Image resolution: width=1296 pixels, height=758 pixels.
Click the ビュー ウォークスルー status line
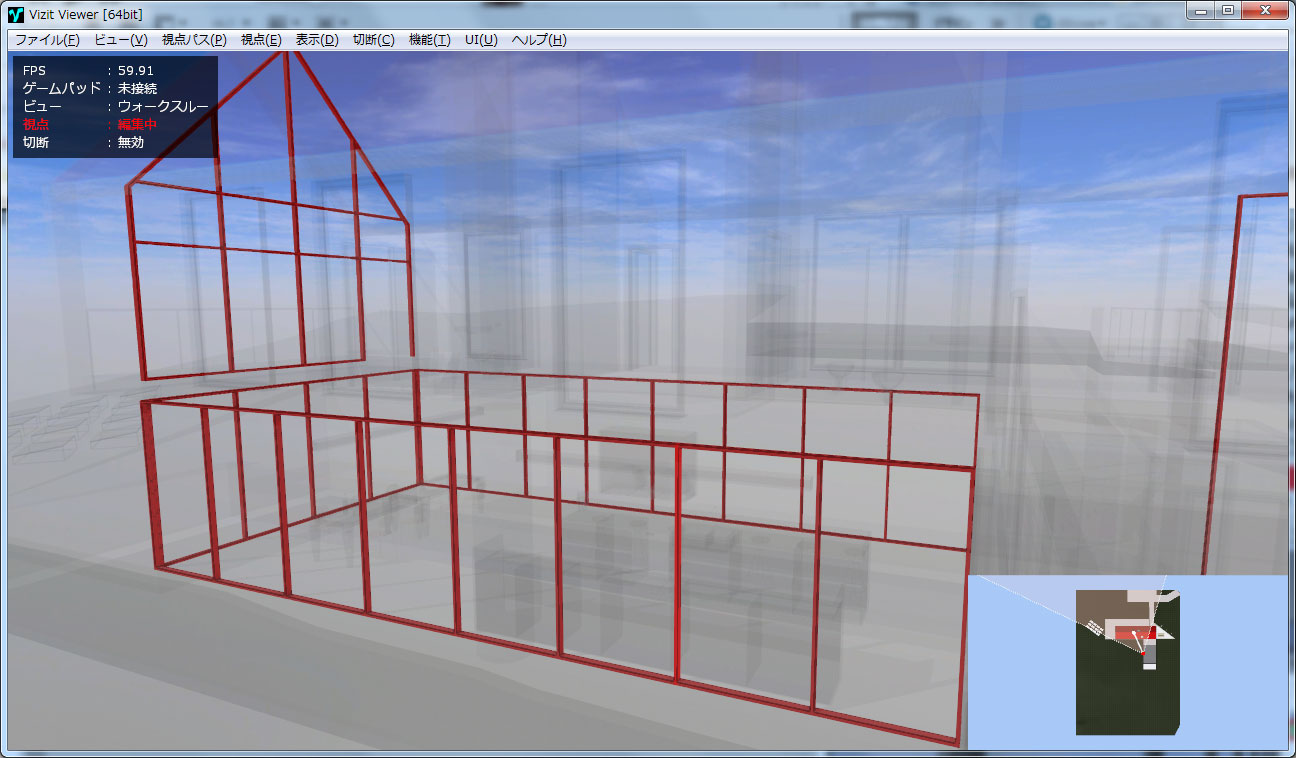pyautogui.click(x=115, y=106)
